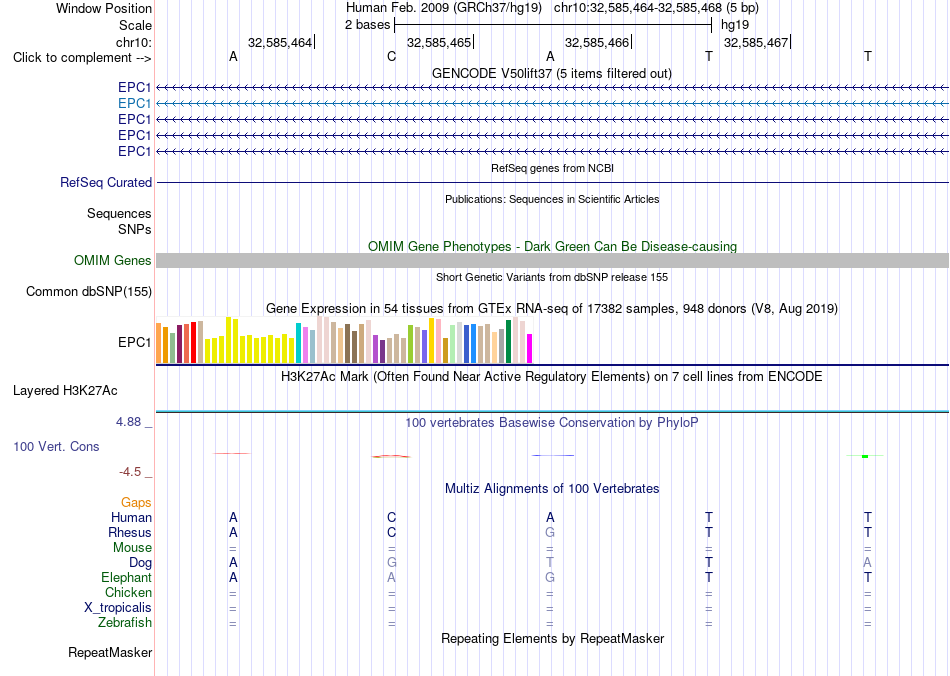Screen dimensions: 950x676
Task: Click the green PhyloP conservation mark
Action: 865,456
